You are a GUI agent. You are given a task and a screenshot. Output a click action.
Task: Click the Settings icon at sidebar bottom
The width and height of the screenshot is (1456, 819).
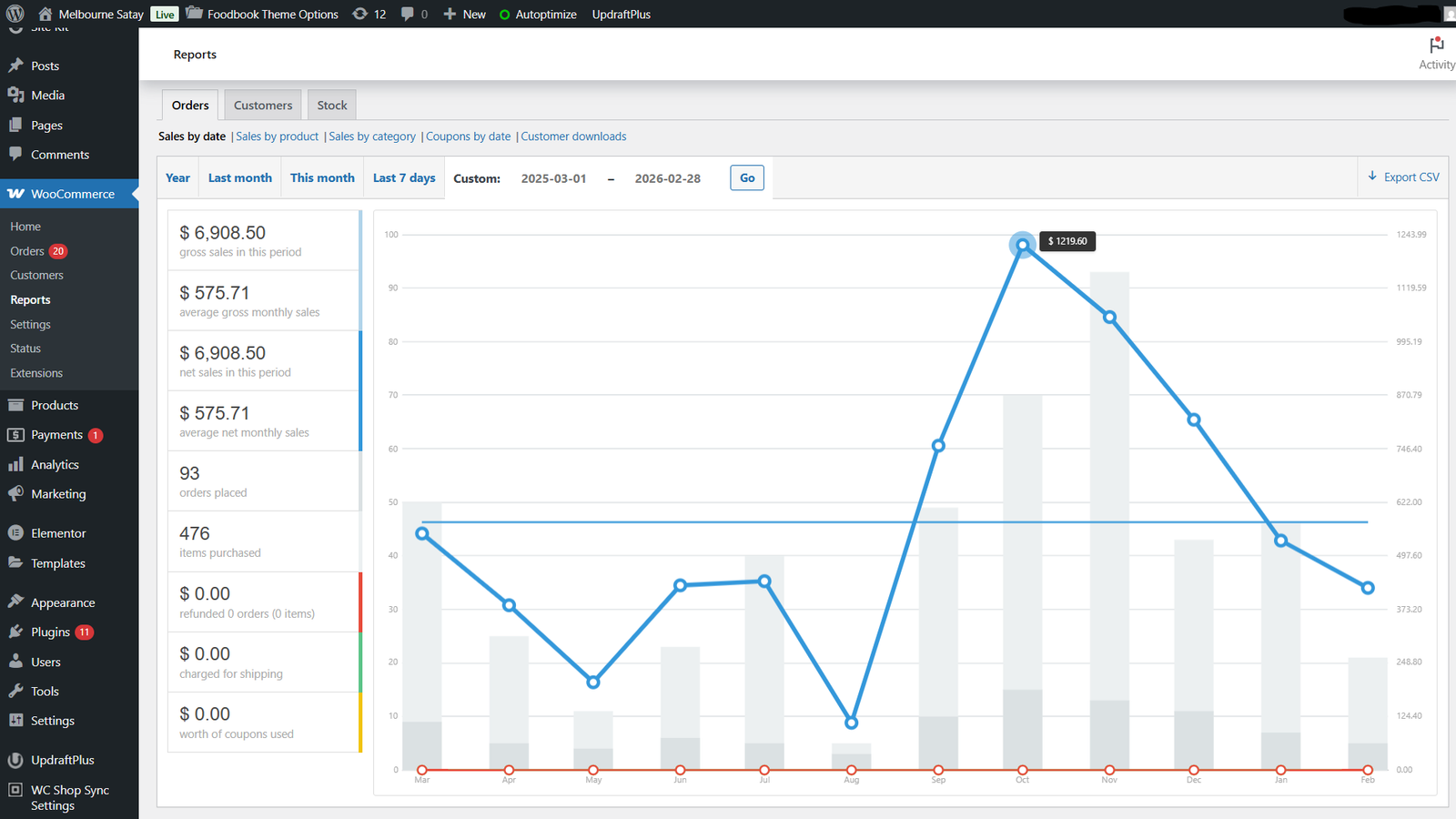click(x=15, y=720)
